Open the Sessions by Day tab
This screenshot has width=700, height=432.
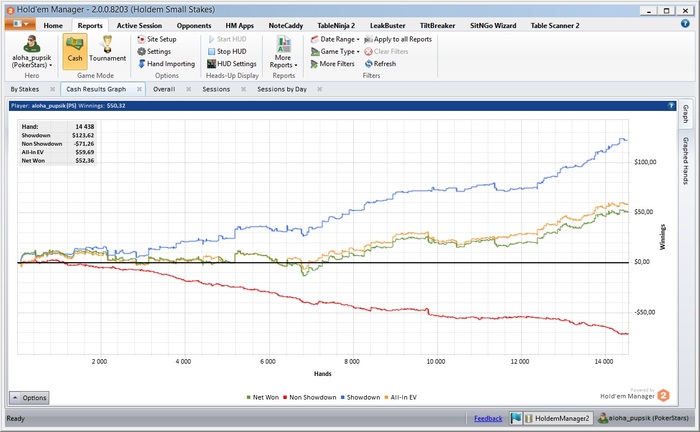[281, 89]
